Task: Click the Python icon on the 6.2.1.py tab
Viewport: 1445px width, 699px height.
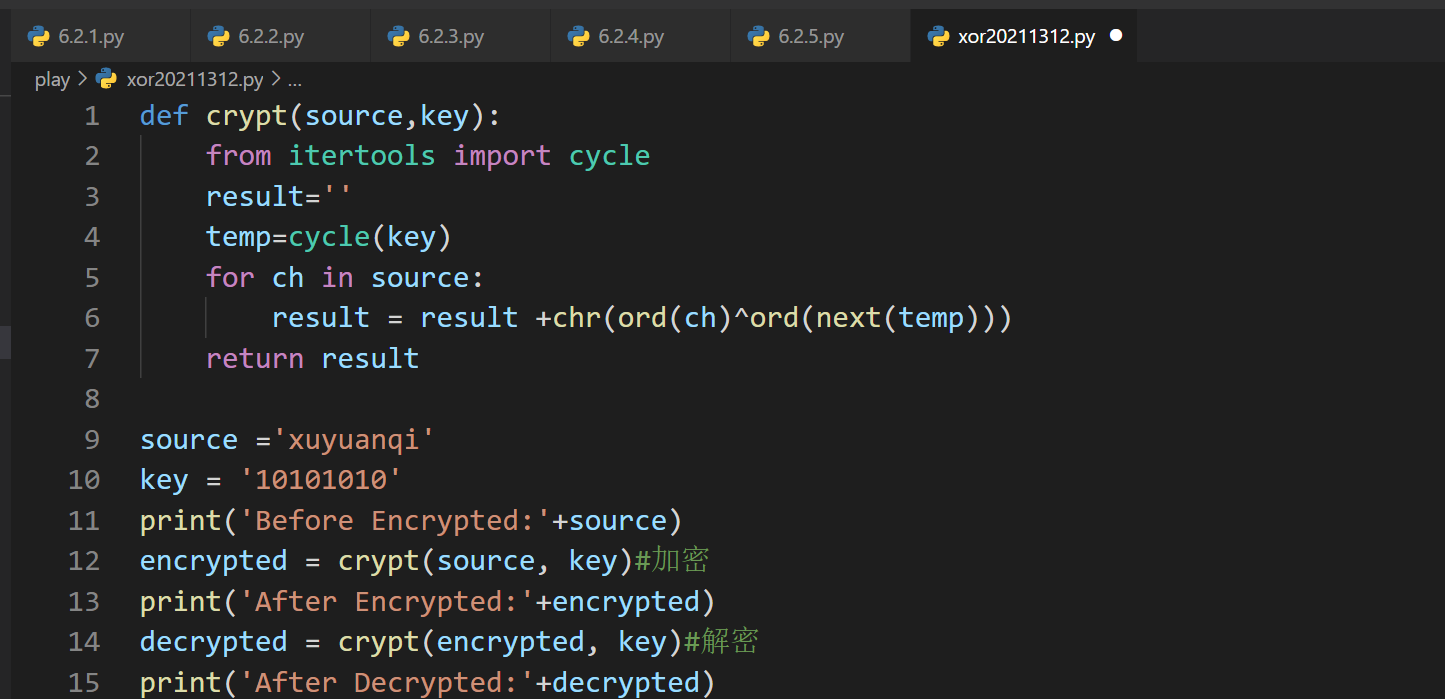Action: (39, 37)
